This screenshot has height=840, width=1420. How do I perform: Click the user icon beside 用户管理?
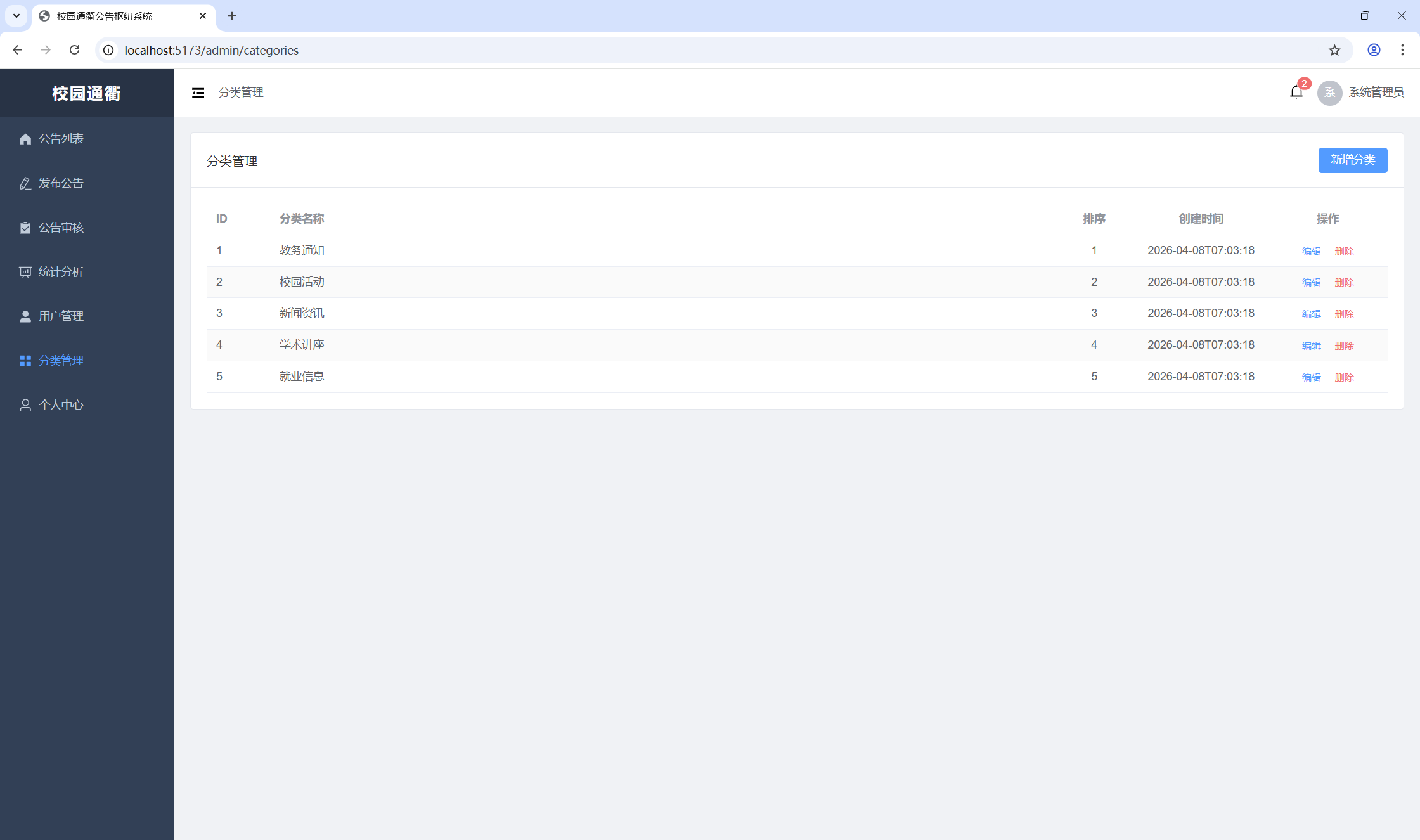tap(25, 316)
